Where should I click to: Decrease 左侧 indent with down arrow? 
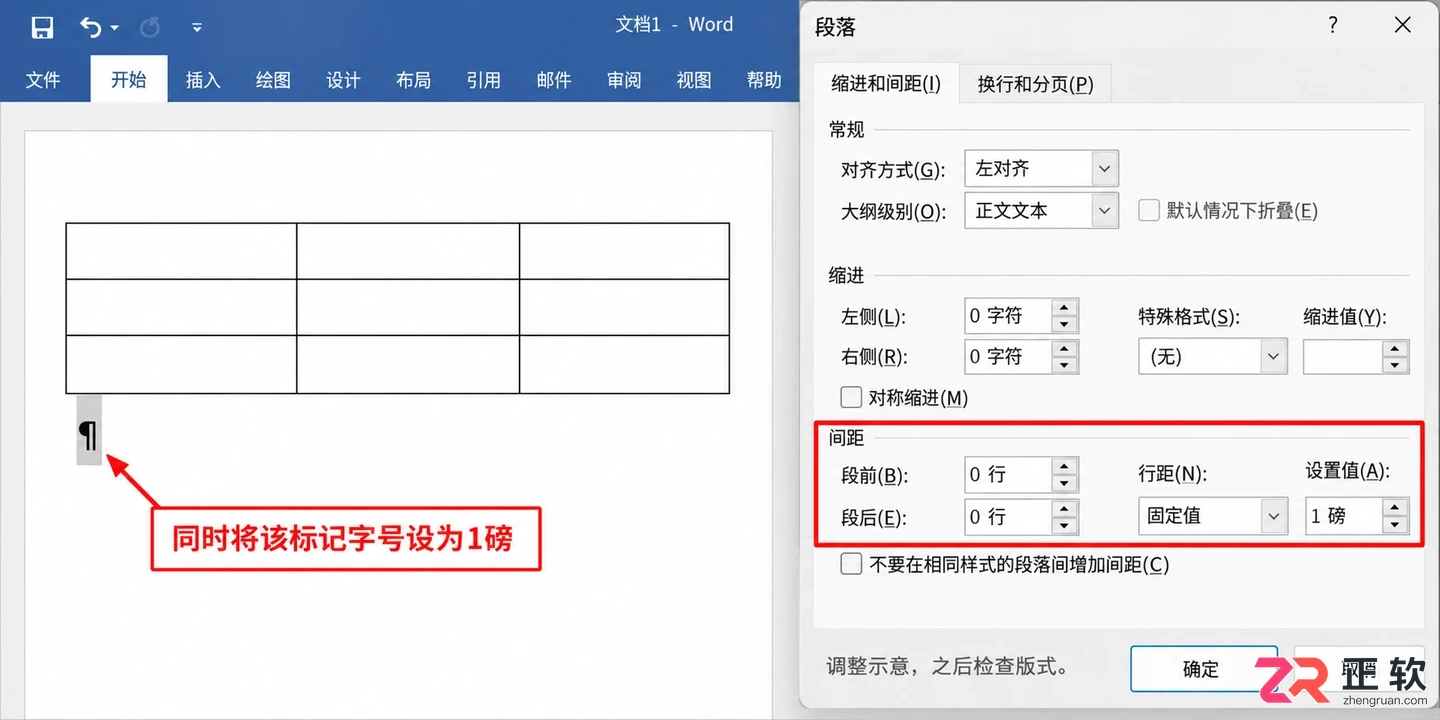point(1065,325)
